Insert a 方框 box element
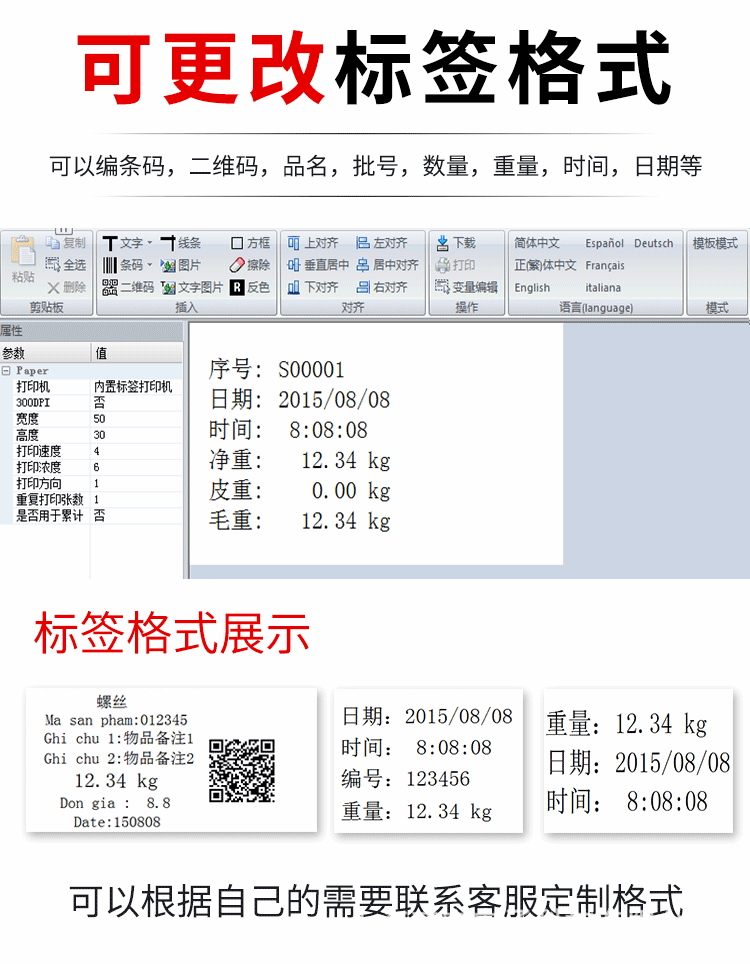 coord(250,243)
